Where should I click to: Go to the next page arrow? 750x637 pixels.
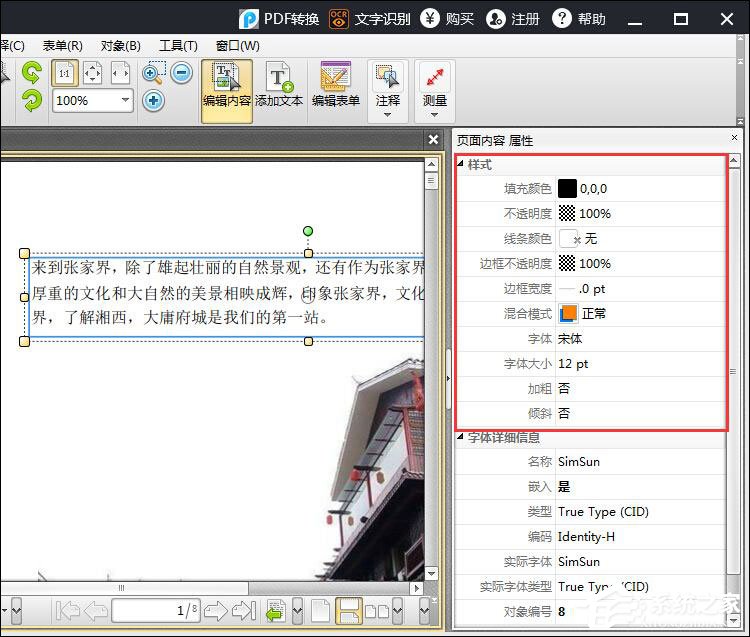[x=216, y=610]
